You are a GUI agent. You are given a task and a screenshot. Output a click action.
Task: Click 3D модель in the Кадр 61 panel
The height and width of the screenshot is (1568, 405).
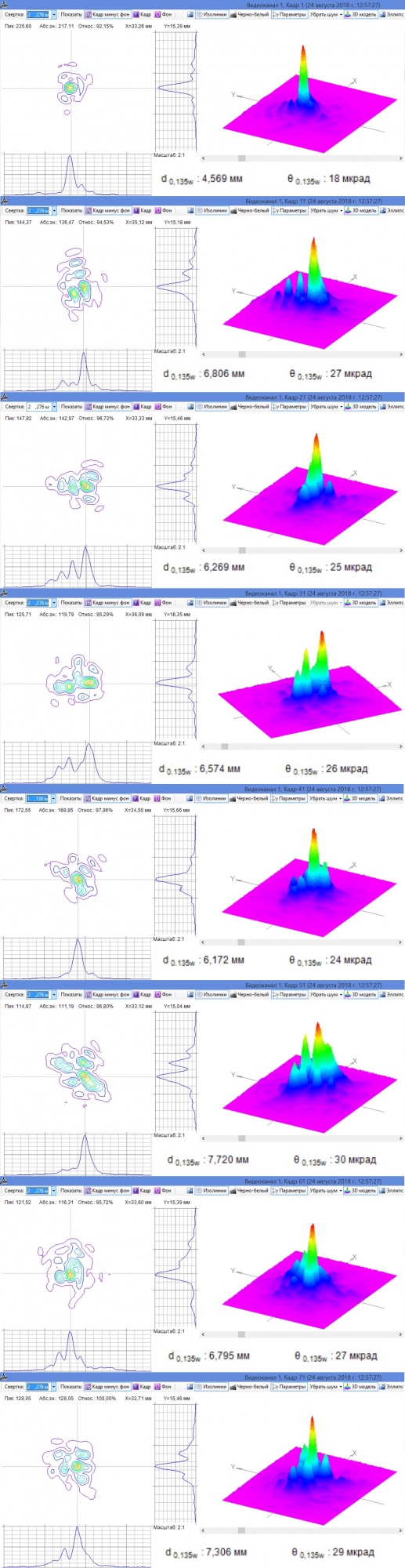(361, 1190)
